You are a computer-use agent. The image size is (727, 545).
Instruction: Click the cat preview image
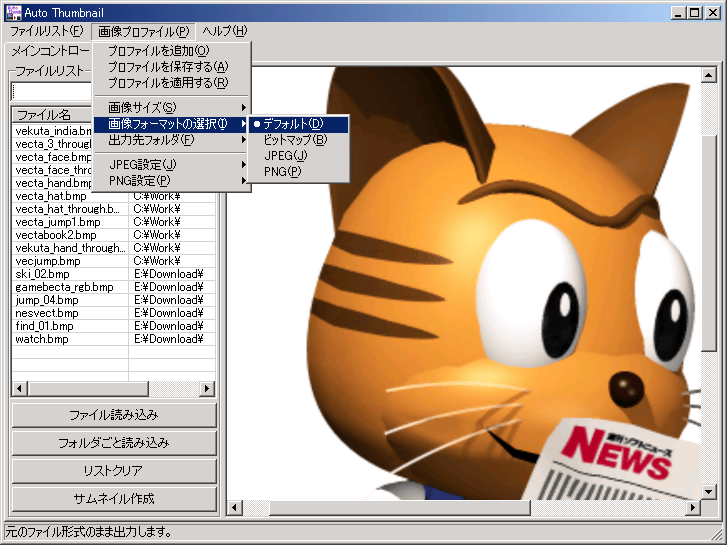(x=464, y=283)
